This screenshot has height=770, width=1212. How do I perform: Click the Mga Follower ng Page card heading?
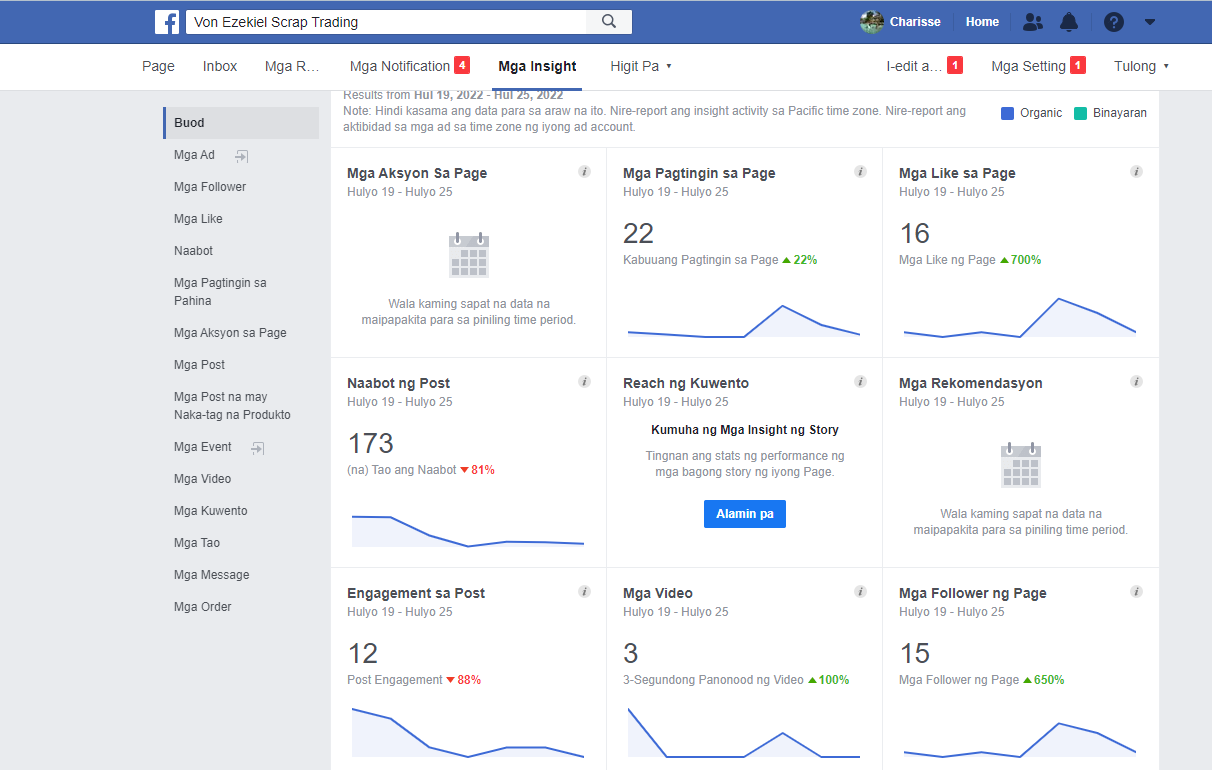pyautogui.click(x=973, y=593)
